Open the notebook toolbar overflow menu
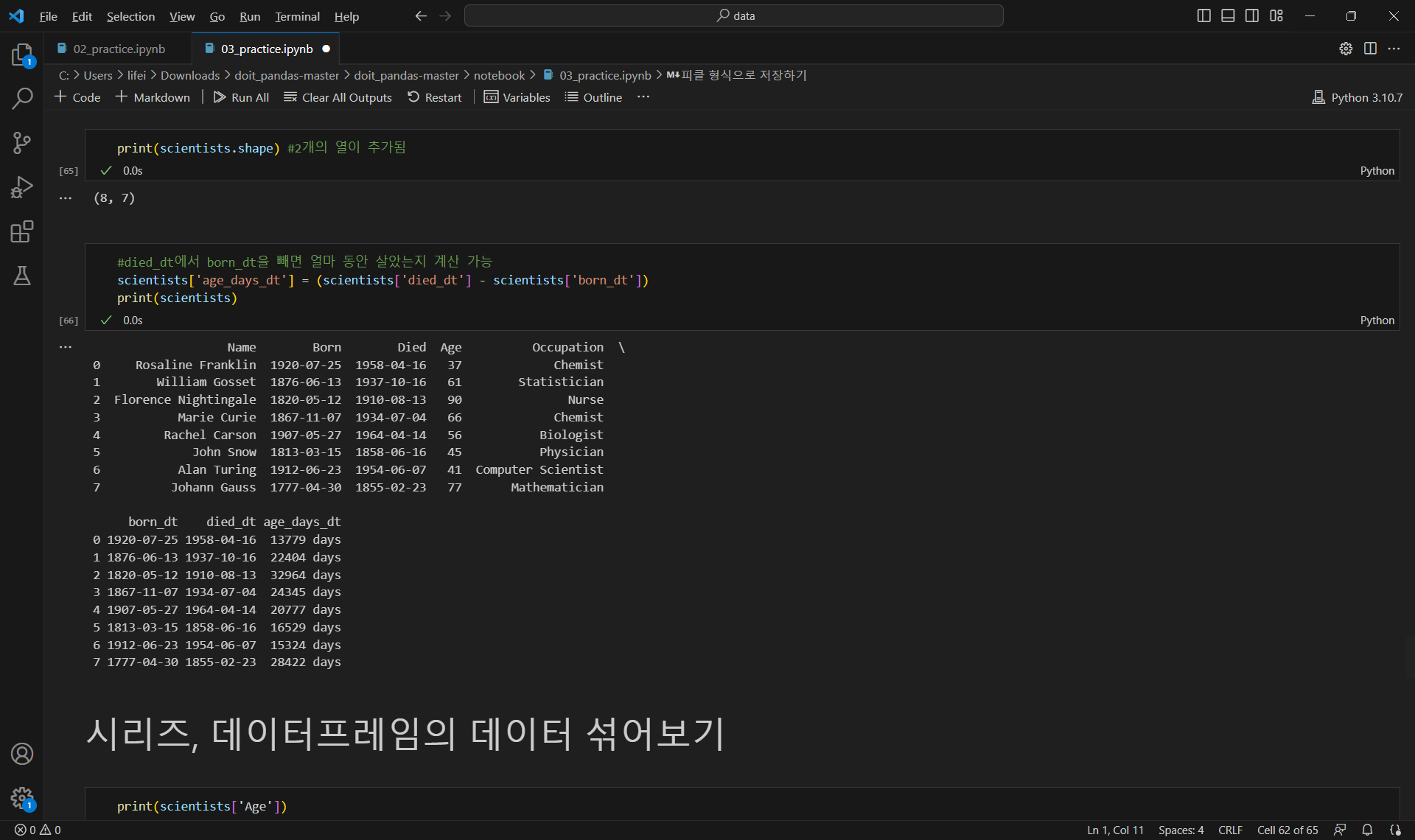Screen dimensions: 1415x840 click(x=643, y=97)
